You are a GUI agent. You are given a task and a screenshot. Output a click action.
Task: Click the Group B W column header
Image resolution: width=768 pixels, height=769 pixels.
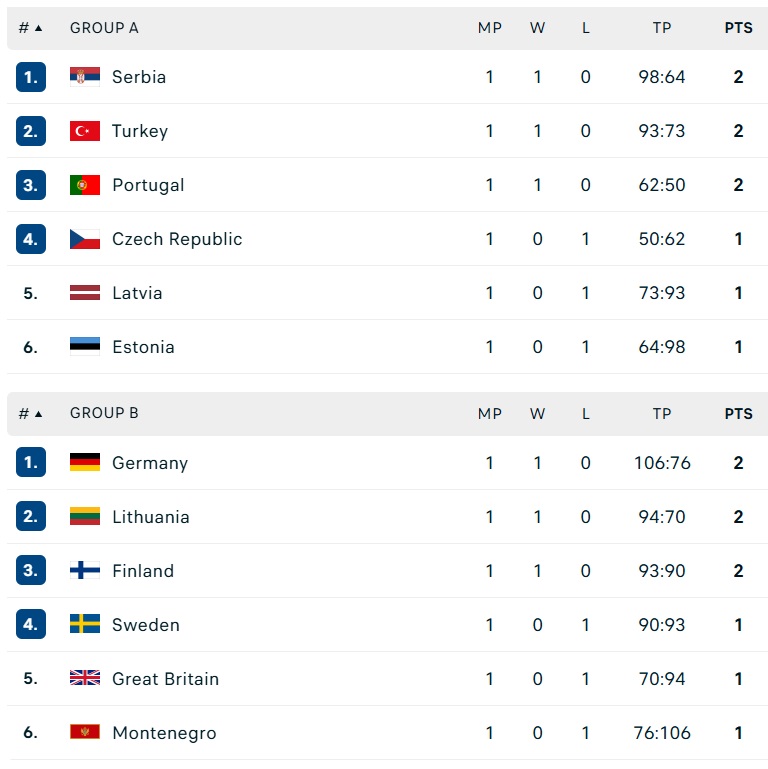pyautogui.click(x=537, y=413)
